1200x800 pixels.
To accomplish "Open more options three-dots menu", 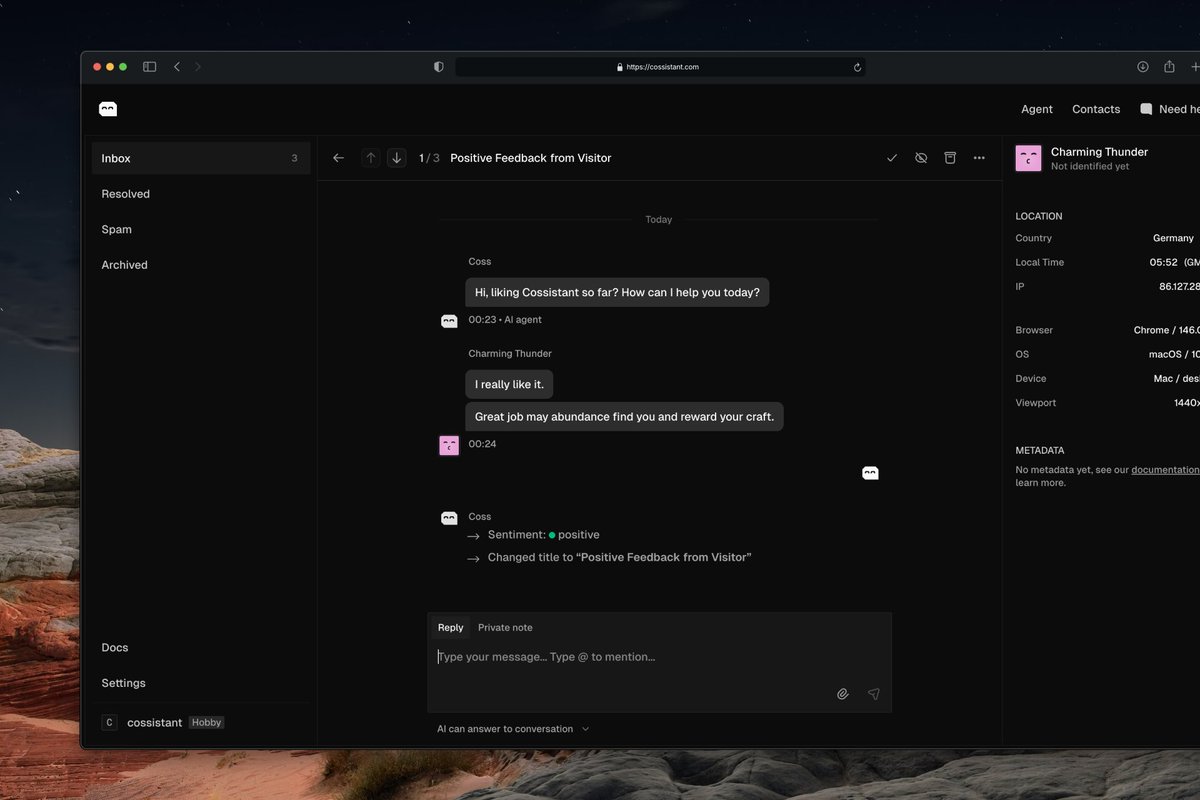I will tap(979, 158).
